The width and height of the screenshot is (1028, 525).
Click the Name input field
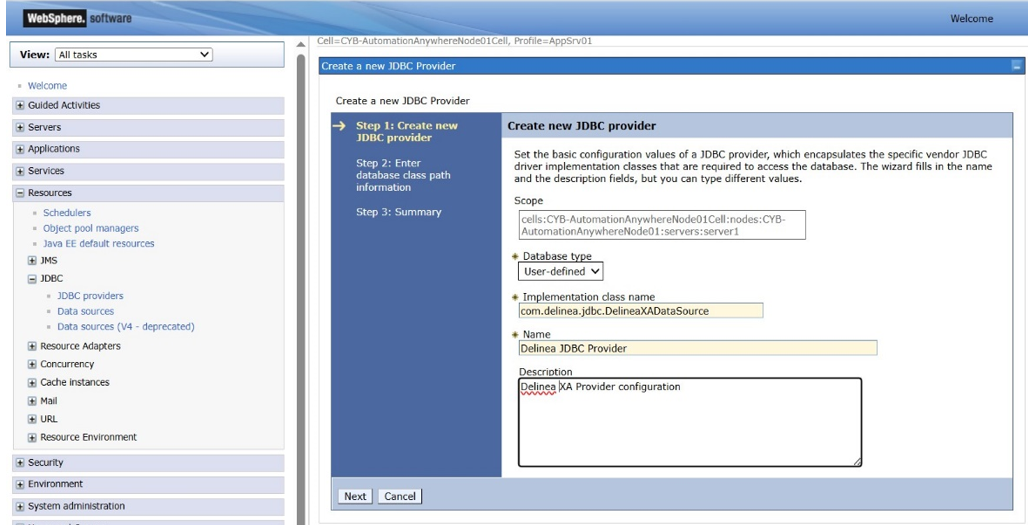pos(696,348)
